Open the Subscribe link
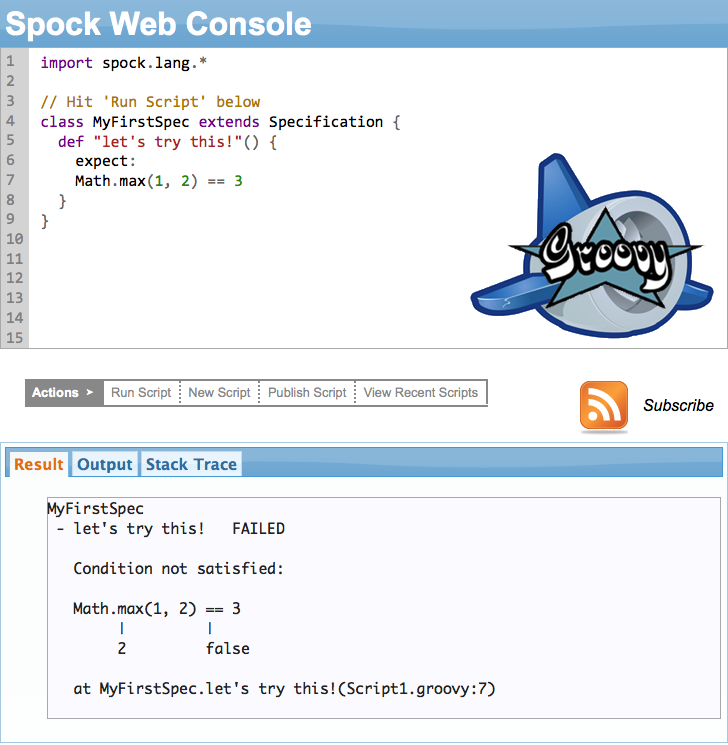 (x=678, y=405)
